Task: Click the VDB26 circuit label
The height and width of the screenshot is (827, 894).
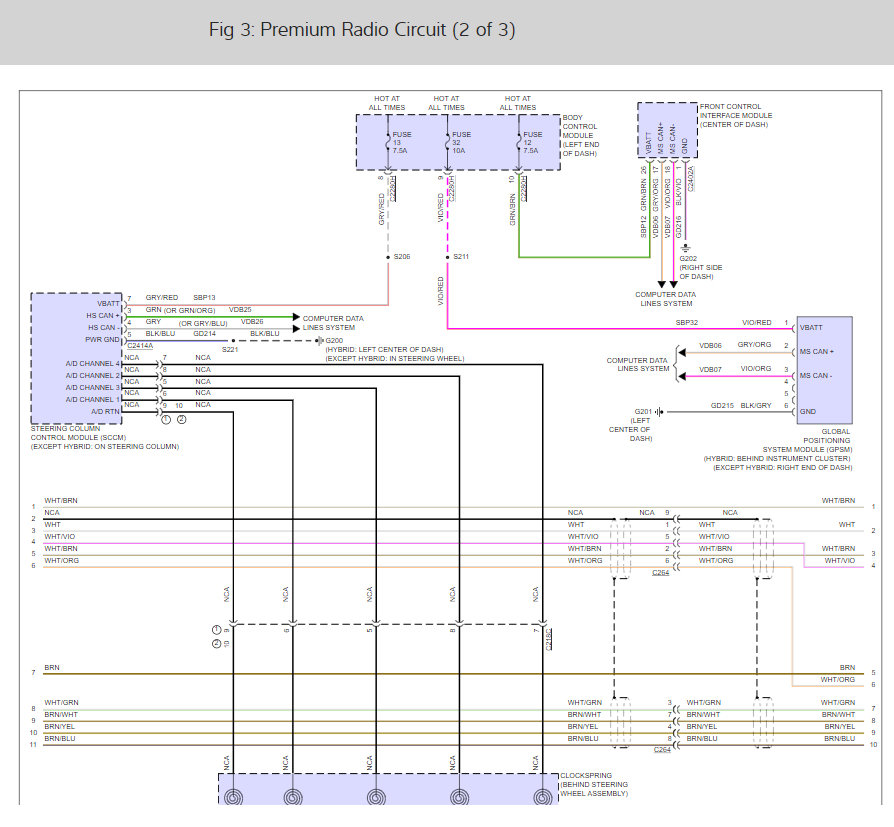Action: (251, 322)
